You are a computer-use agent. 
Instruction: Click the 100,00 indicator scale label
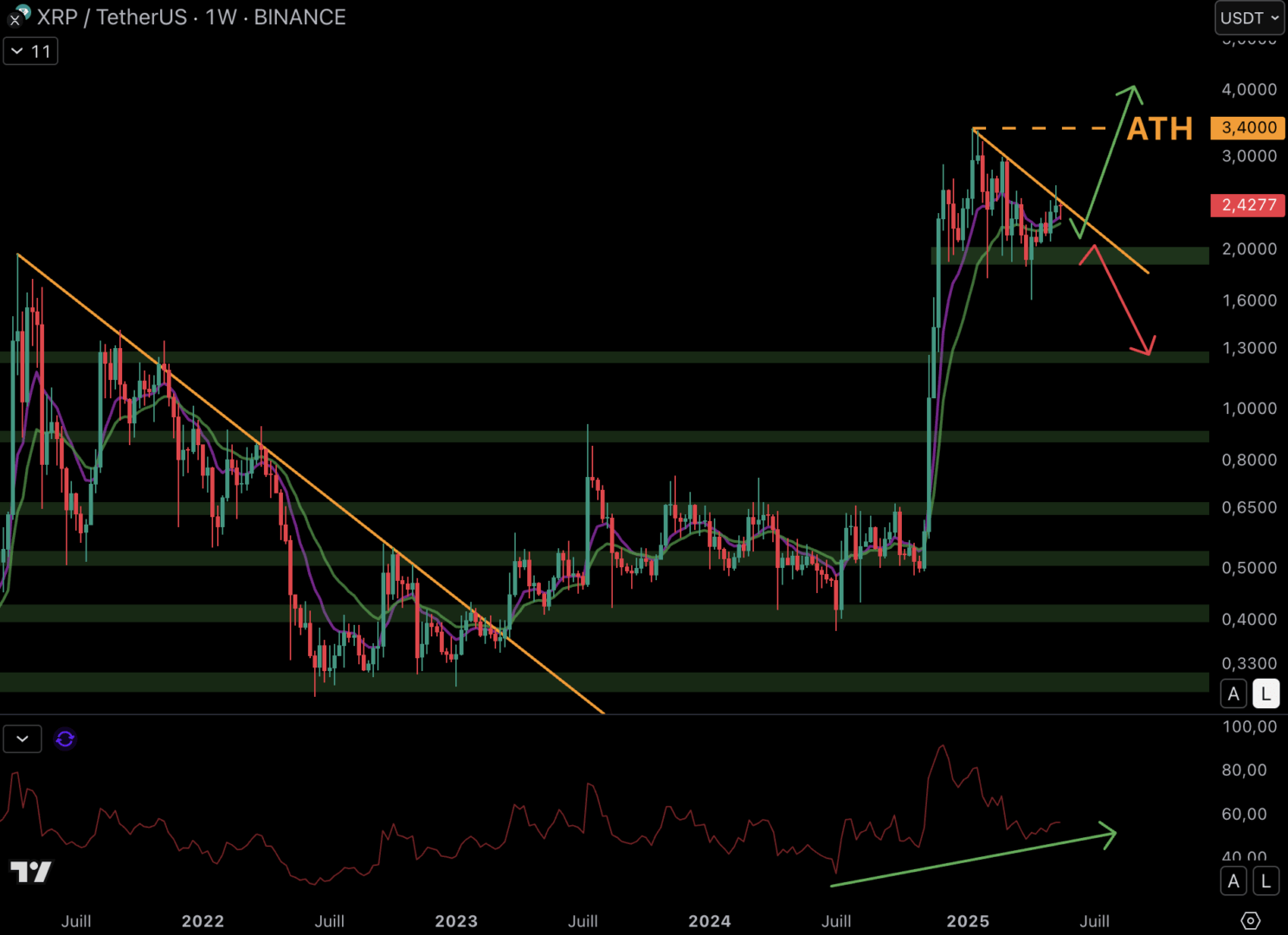(1249, 726)
